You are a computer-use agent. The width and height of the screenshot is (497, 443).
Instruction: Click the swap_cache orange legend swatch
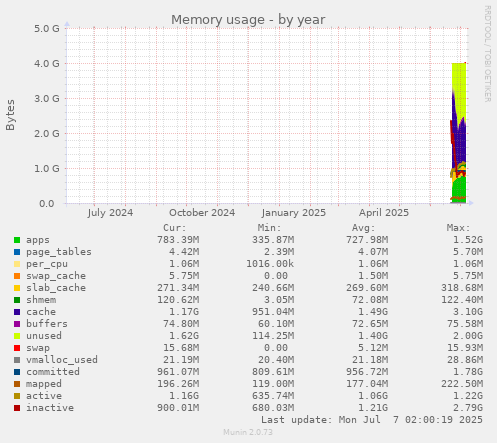click(17, 276)
